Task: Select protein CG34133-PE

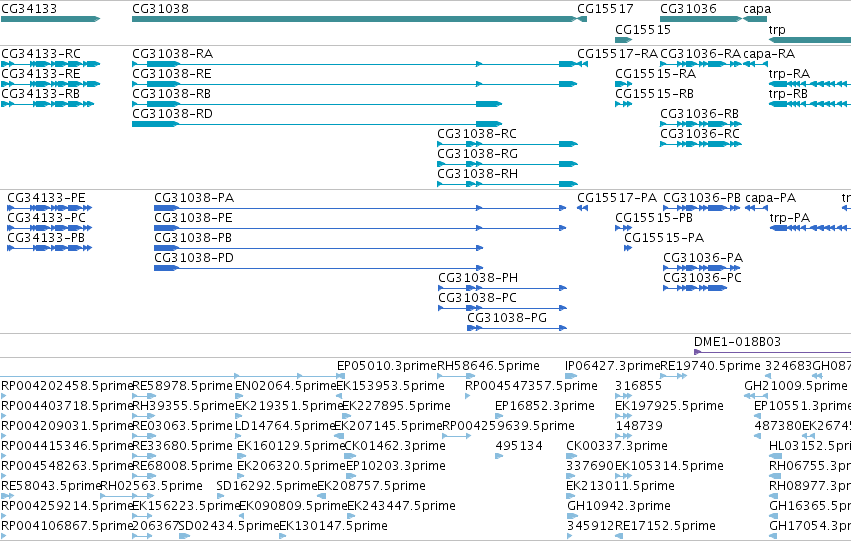Action: point(47,198)
